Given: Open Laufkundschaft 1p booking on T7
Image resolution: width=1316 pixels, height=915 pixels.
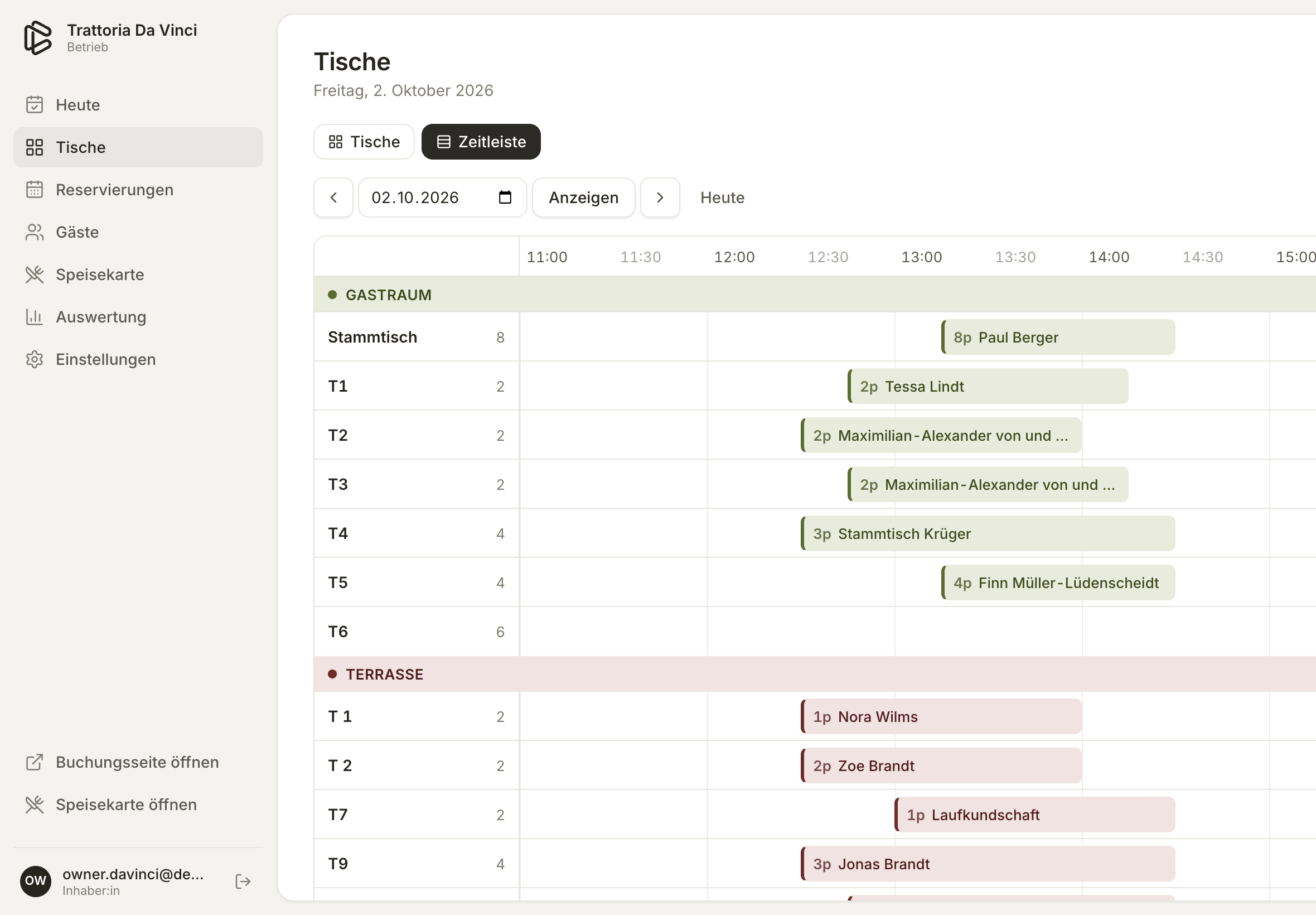Looking at the screenshot, I should pos(1035,815).
